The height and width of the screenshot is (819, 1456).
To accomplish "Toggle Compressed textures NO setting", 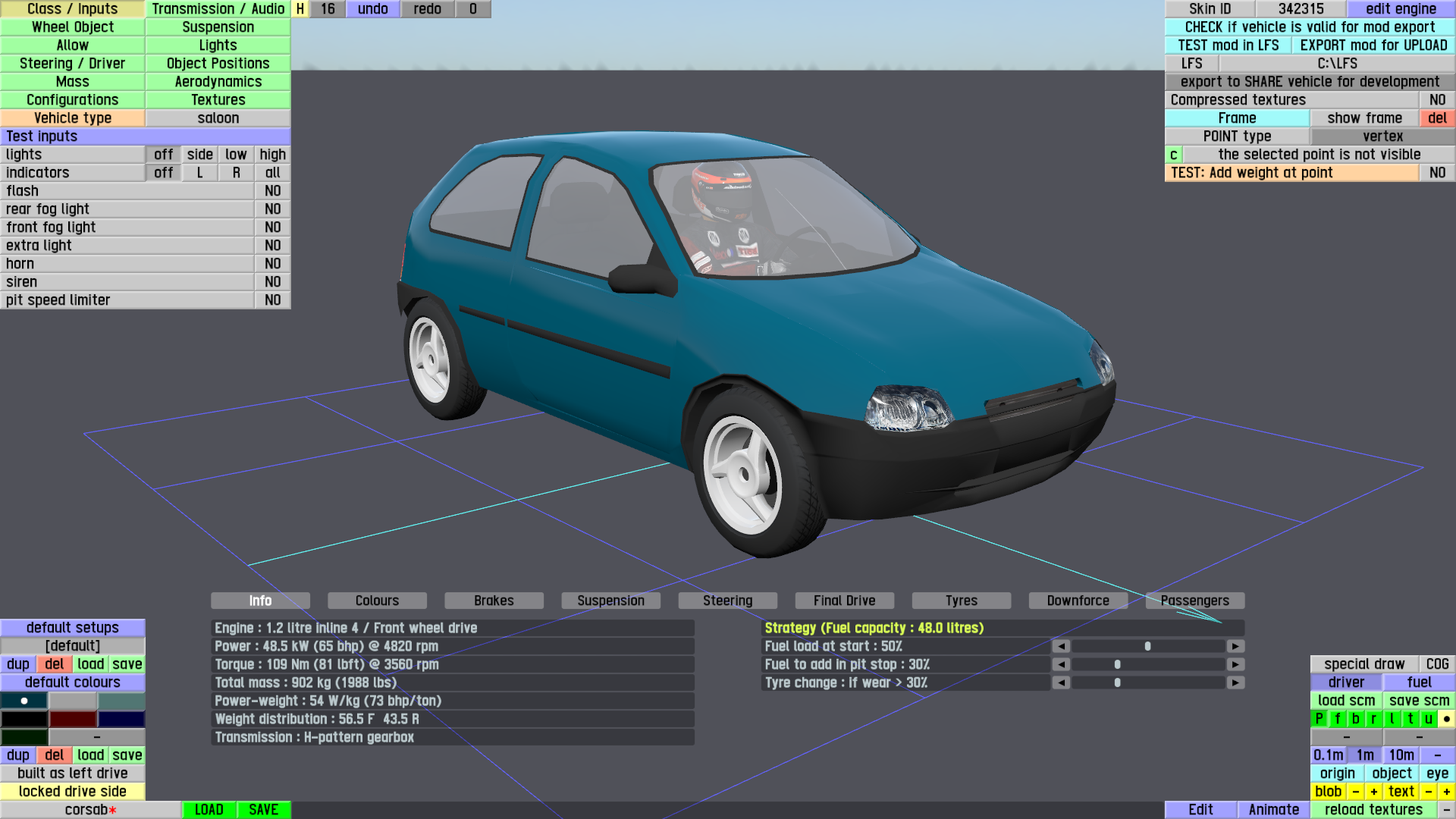I will point(1436,100).
